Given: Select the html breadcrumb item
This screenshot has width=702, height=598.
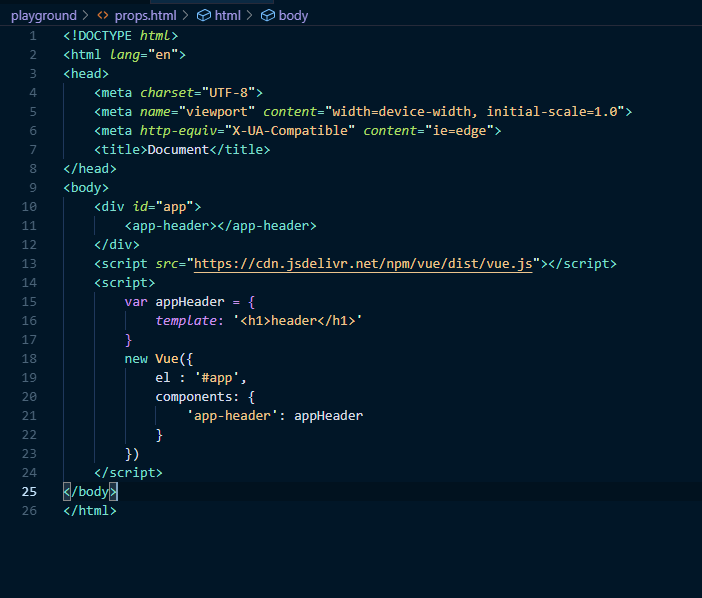Looking at the screenshot, I should [x=227, y=16].
